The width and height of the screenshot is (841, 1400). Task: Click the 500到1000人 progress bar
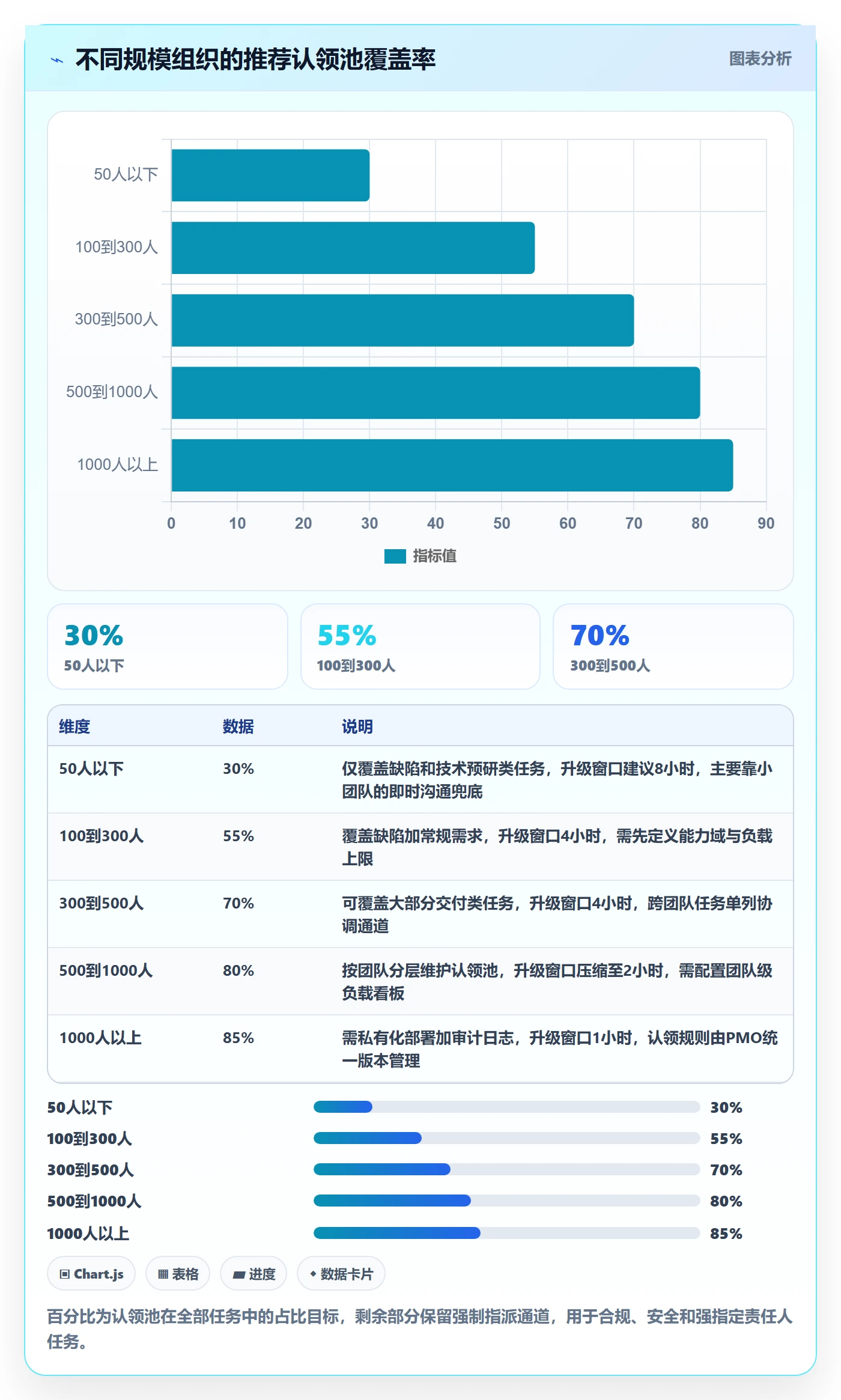[507, 1201]
